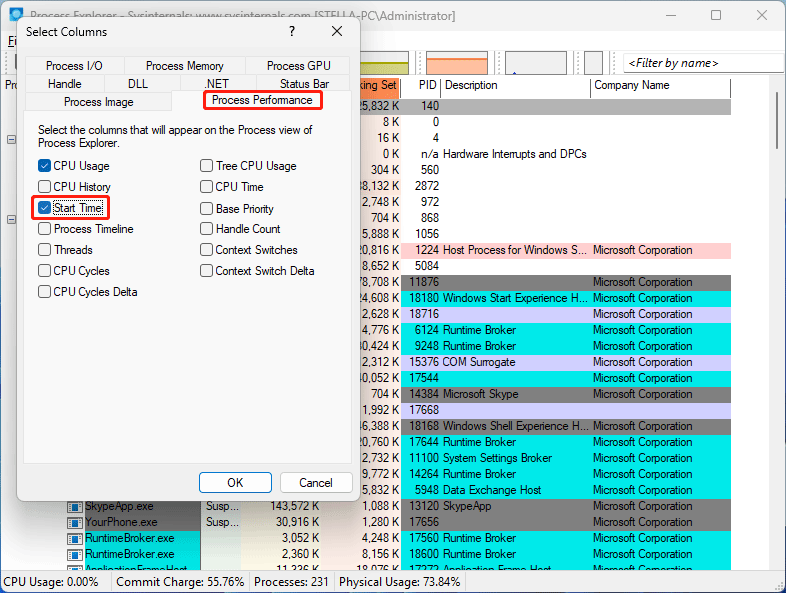Sort by the PID column header

coord(422,86)
